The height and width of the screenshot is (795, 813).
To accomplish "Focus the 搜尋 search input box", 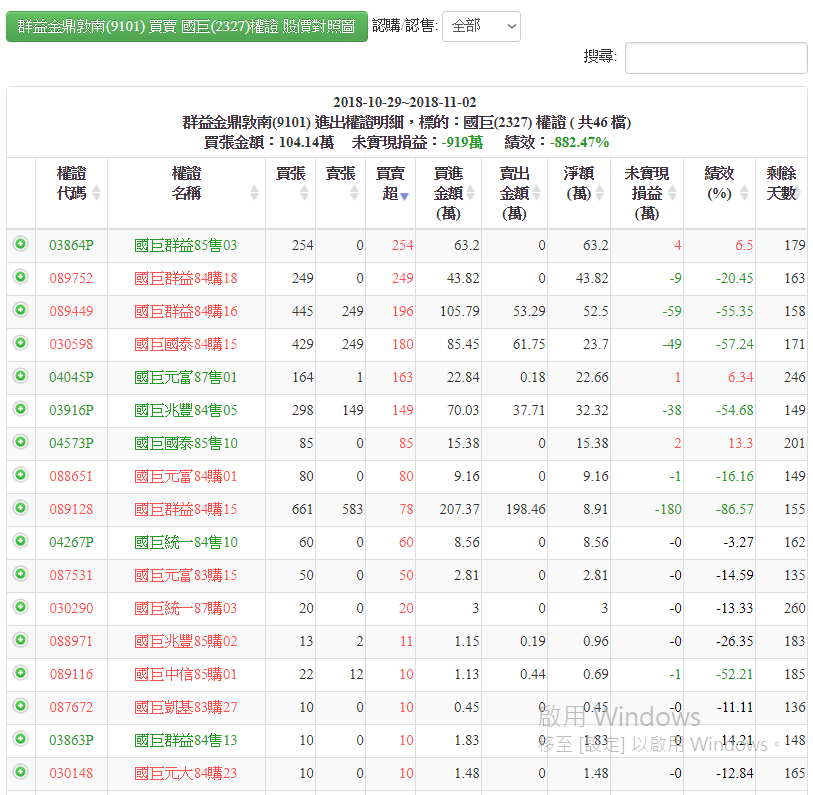I will point(715,58).
